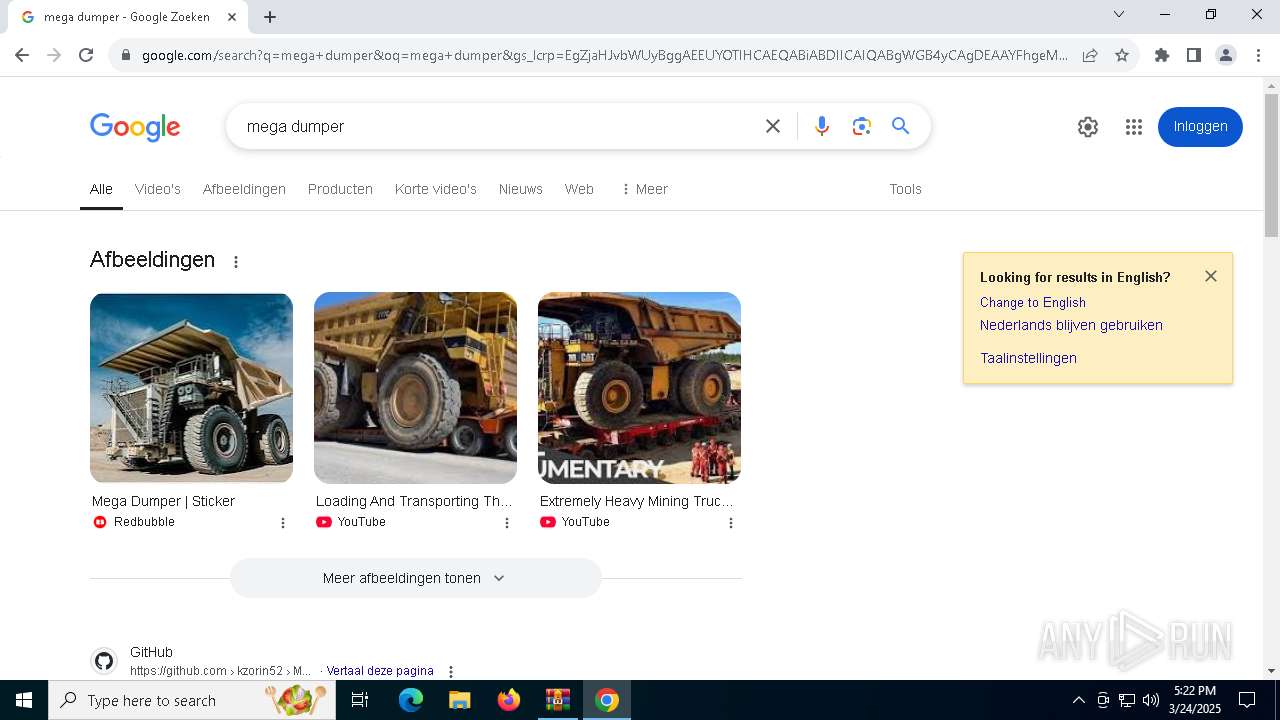This screenshot has height=720, width=1280.
Task: Click the taskbar clock 5:22 PM
Action: click(x=1195, y=691)
